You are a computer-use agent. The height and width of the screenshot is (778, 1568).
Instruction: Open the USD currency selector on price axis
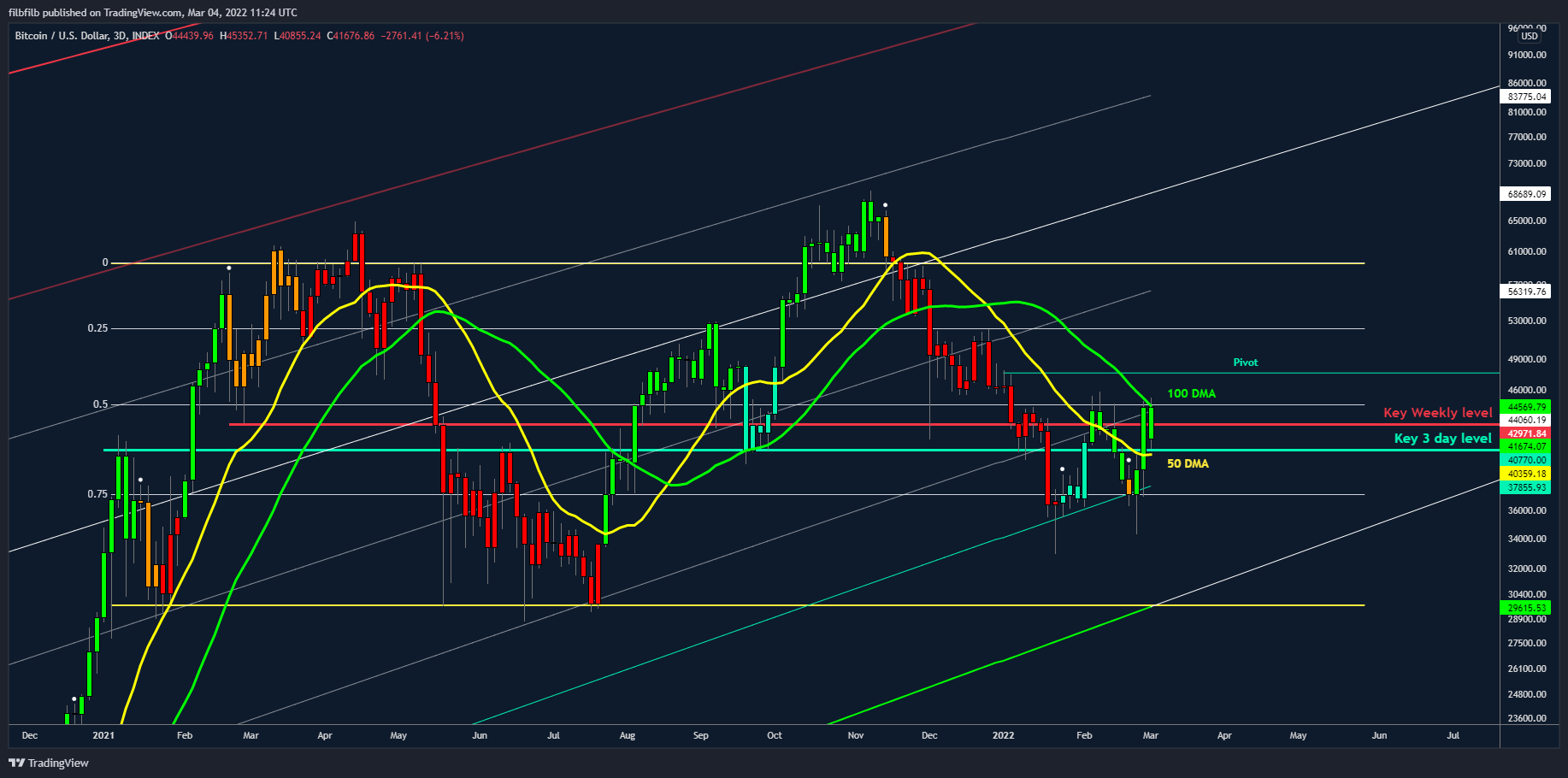(1529, 36)
